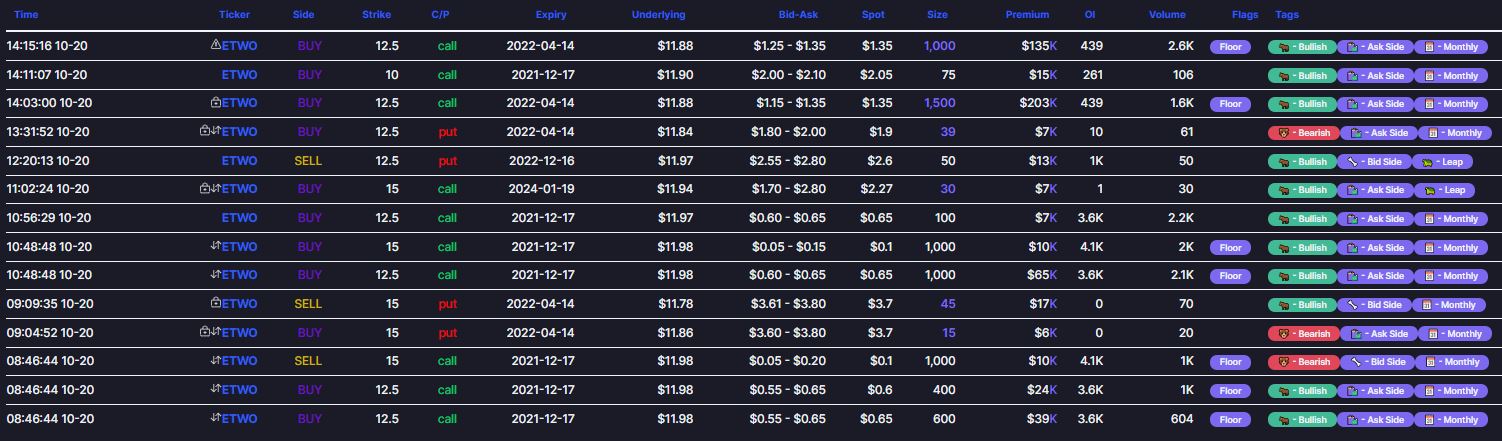This screenshot has height=441, width=1502.
Task: Click the swap arrows icon in the 09:04:52 row
Action: click(215, 332)
